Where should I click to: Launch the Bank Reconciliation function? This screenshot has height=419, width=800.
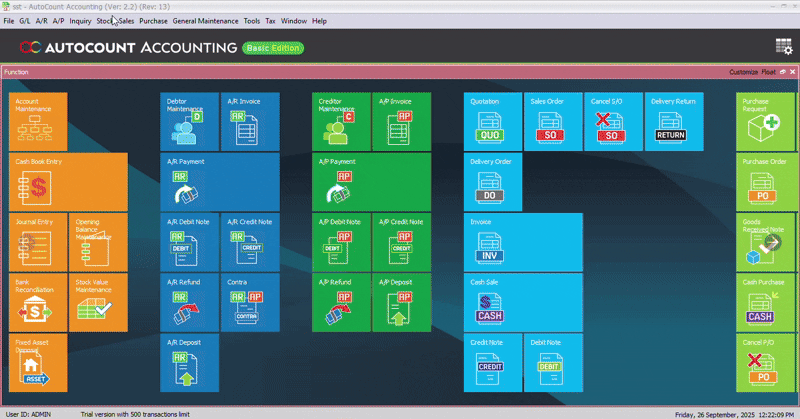(x=39, y=302)
